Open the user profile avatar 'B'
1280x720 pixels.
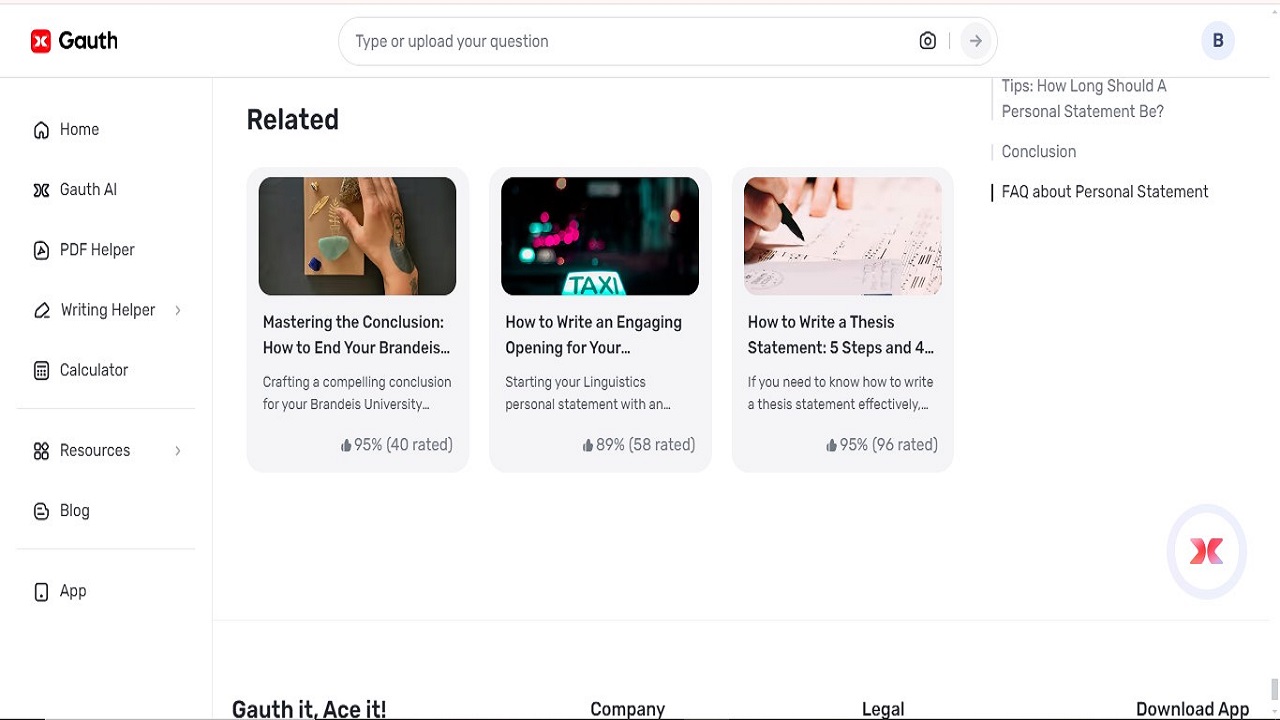1217,41
